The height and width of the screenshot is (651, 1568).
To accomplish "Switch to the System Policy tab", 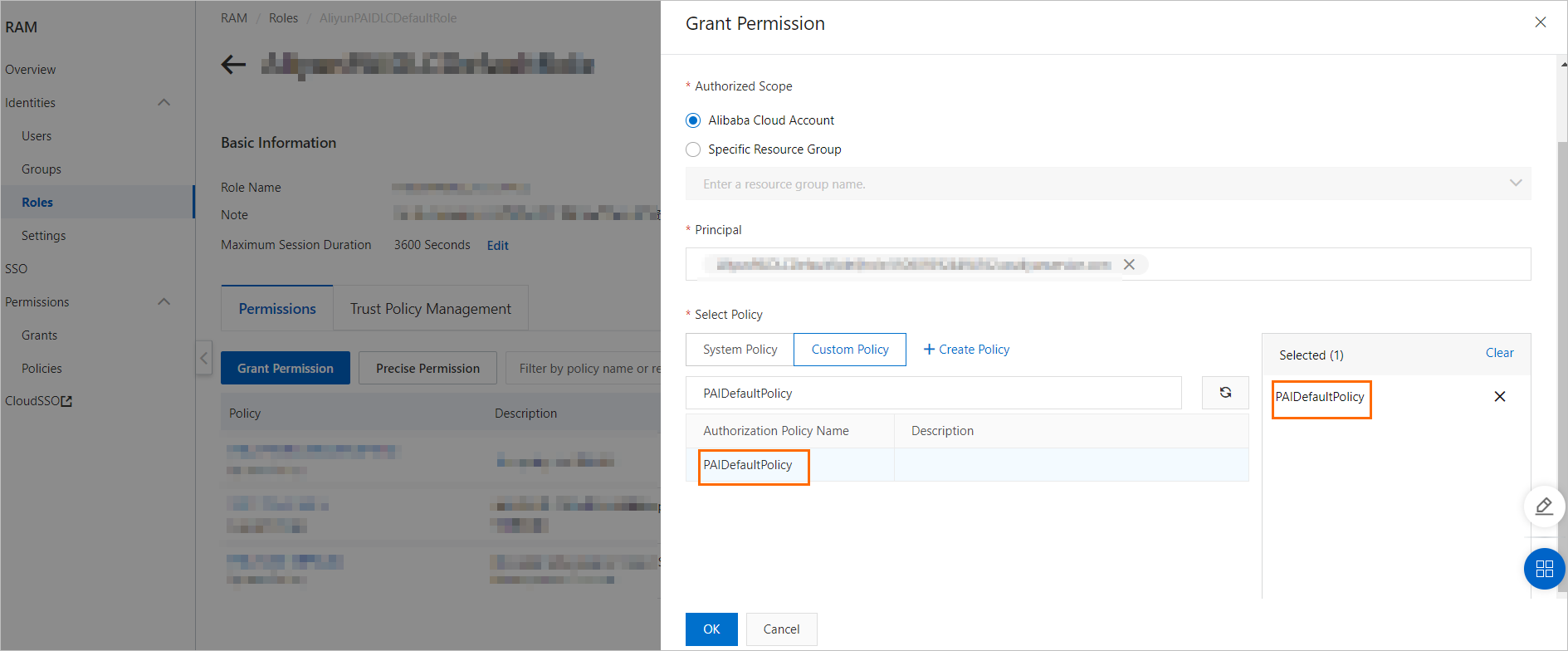I will [740, 350].
